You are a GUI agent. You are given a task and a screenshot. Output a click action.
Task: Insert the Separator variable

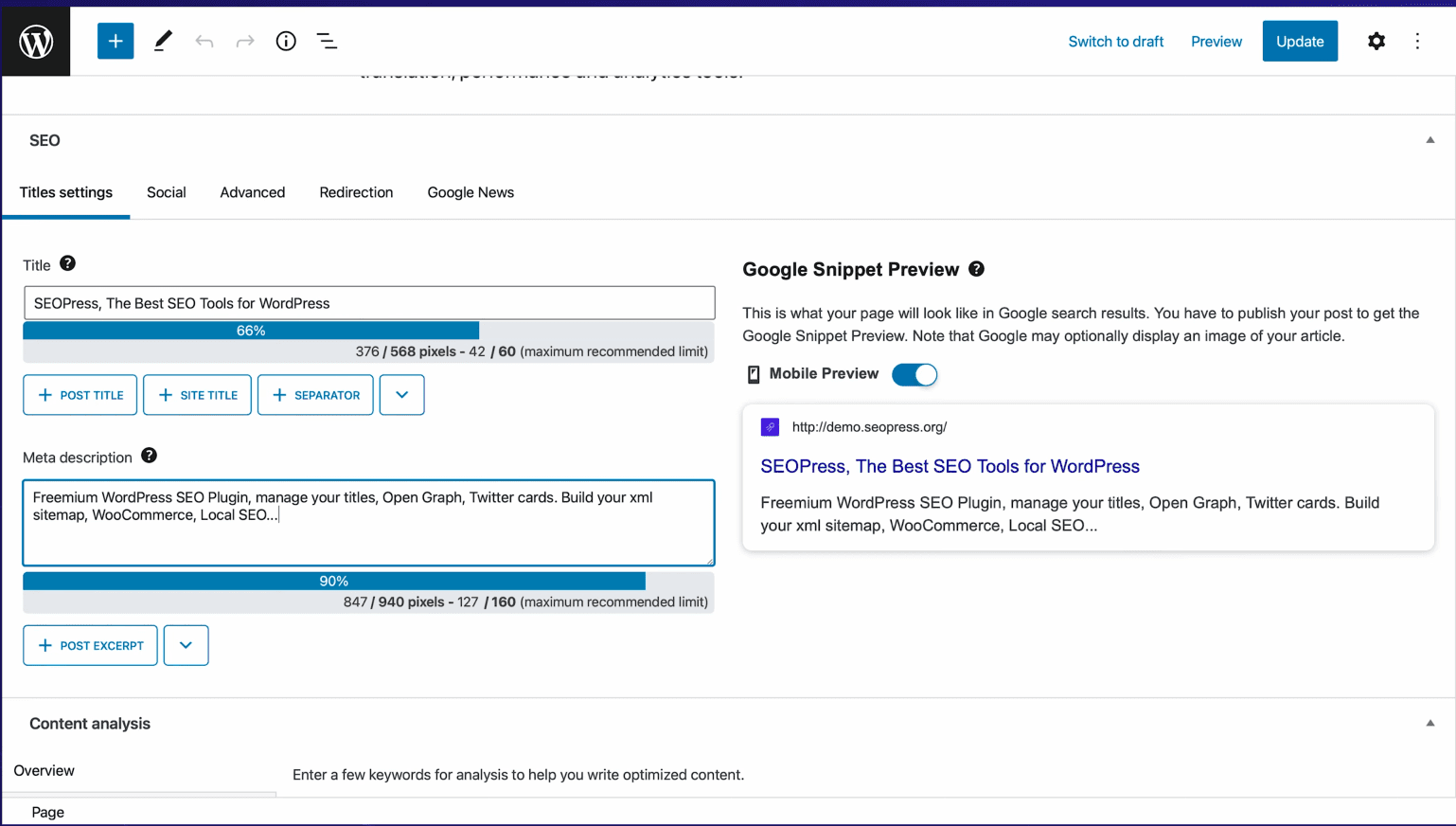coord(315,395)
